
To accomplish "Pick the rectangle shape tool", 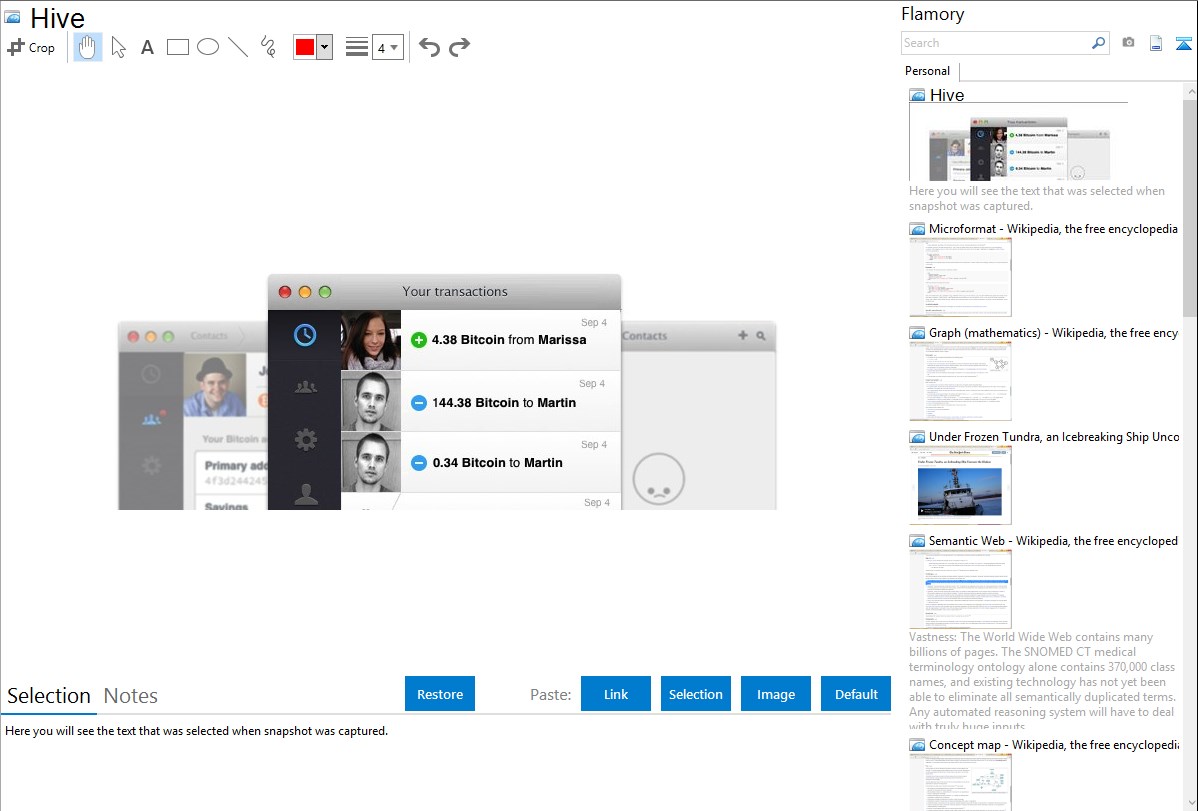I will [178, 47].
